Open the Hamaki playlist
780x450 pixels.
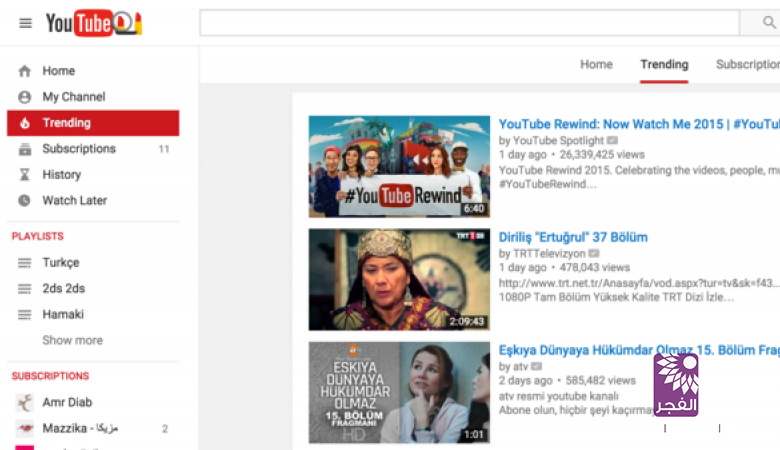[62, 315]
